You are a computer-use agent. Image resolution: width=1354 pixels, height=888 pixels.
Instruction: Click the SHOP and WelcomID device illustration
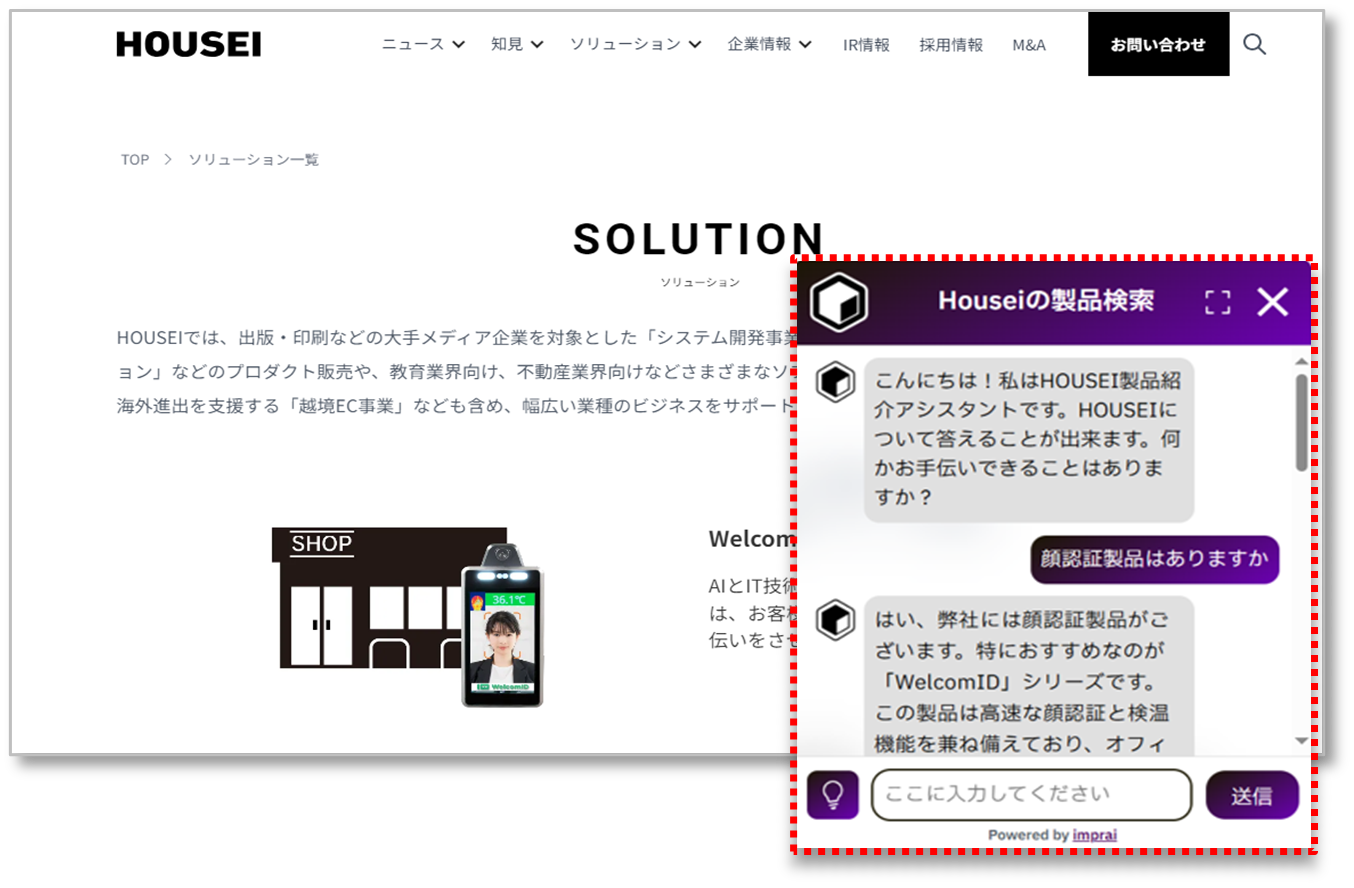point(408,617)
